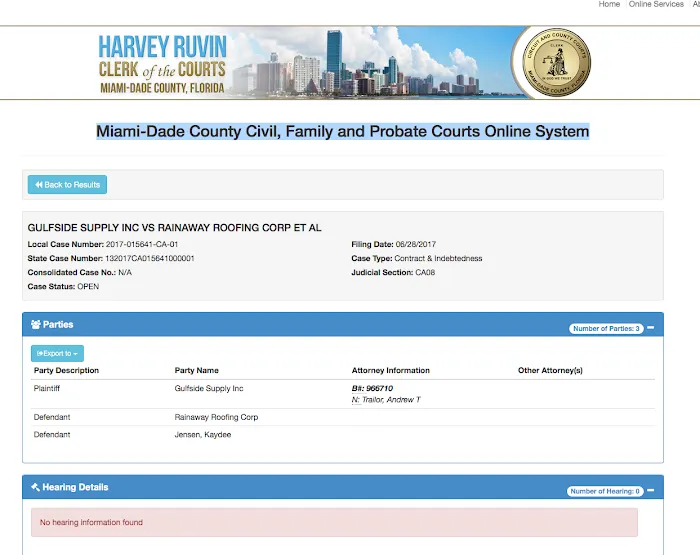Open Online Services menu

point(656,5)
